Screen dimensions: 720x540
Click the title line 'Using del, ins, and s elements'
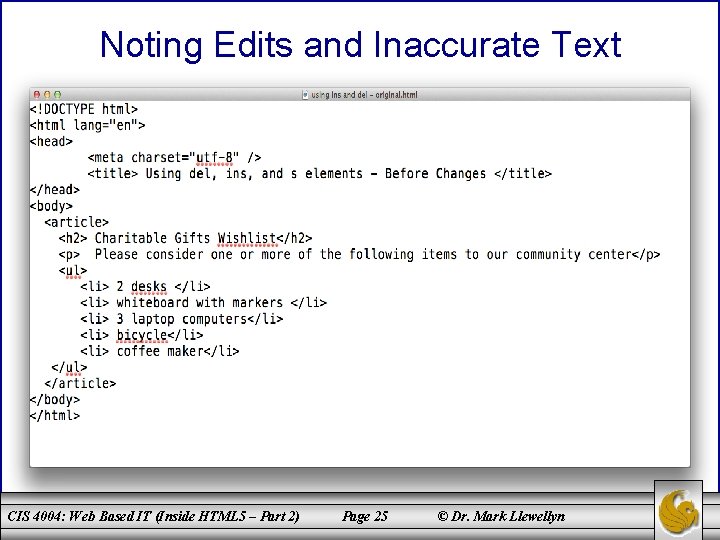[x=320, y=174]
